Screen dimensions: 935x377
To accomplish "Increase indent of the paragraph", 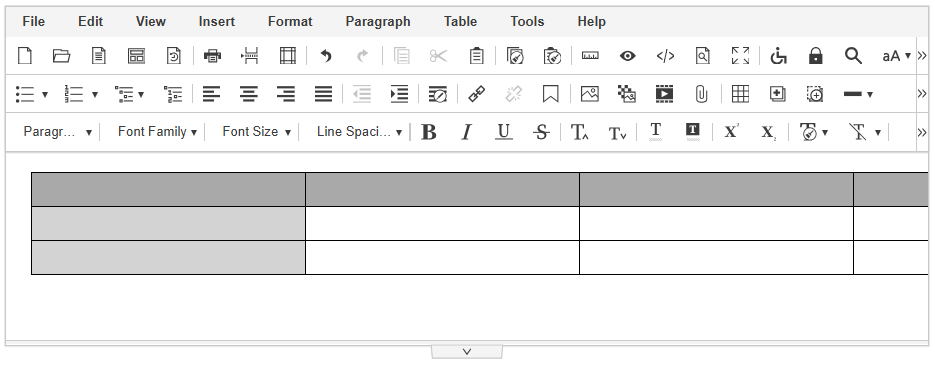I will (399, 94).
